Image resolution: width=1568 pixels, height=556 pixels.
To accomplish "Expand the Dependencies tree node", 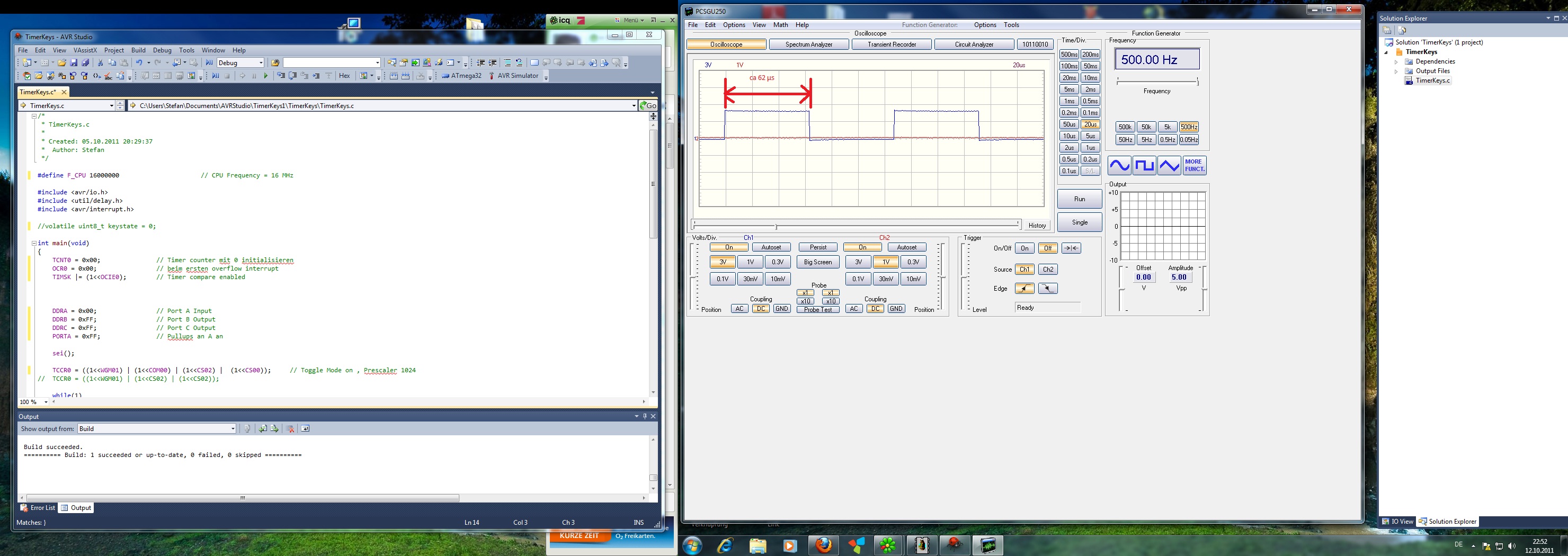I will 1396,62.
